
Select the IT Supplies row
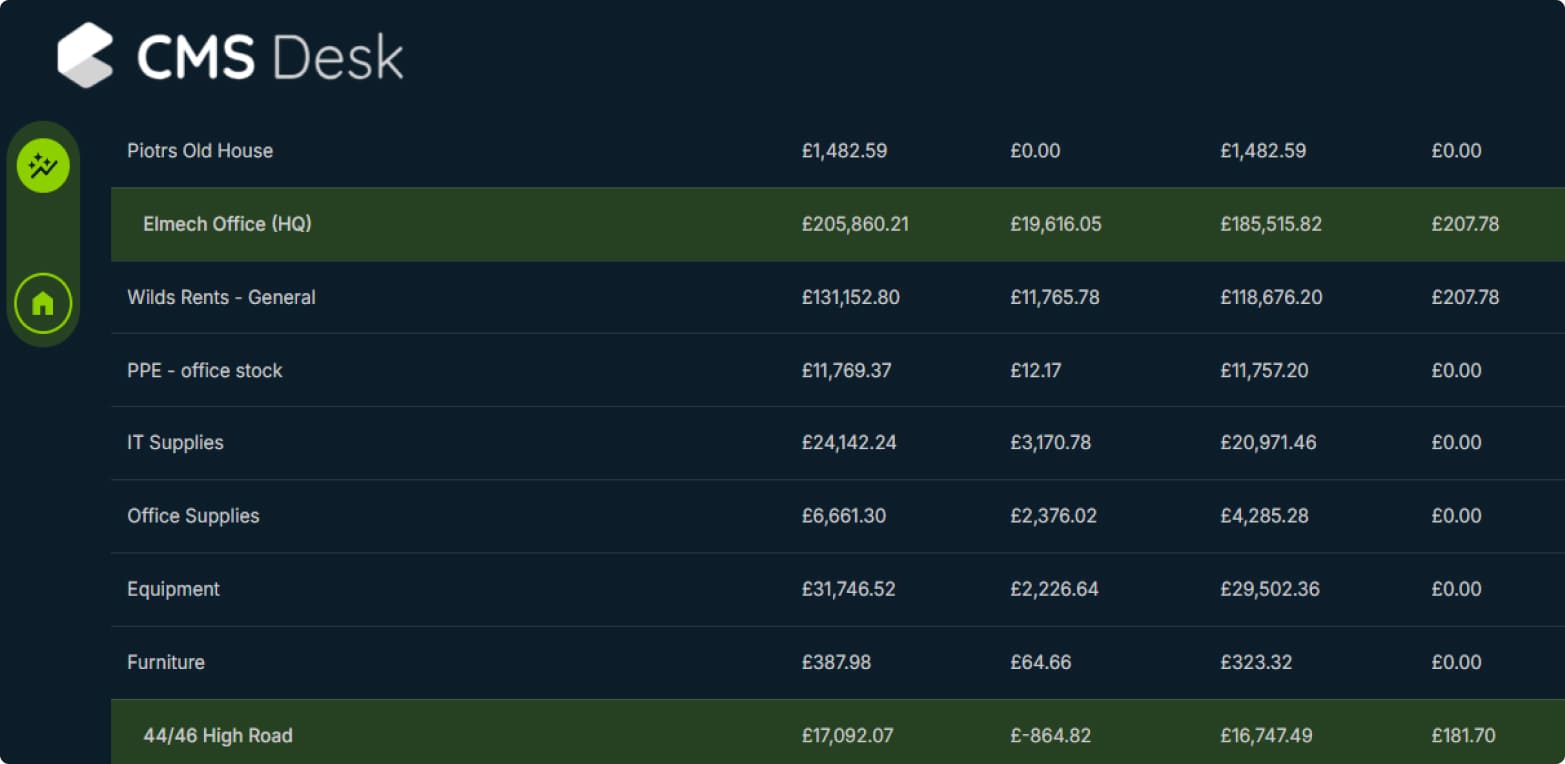click(x=175, y=442)
